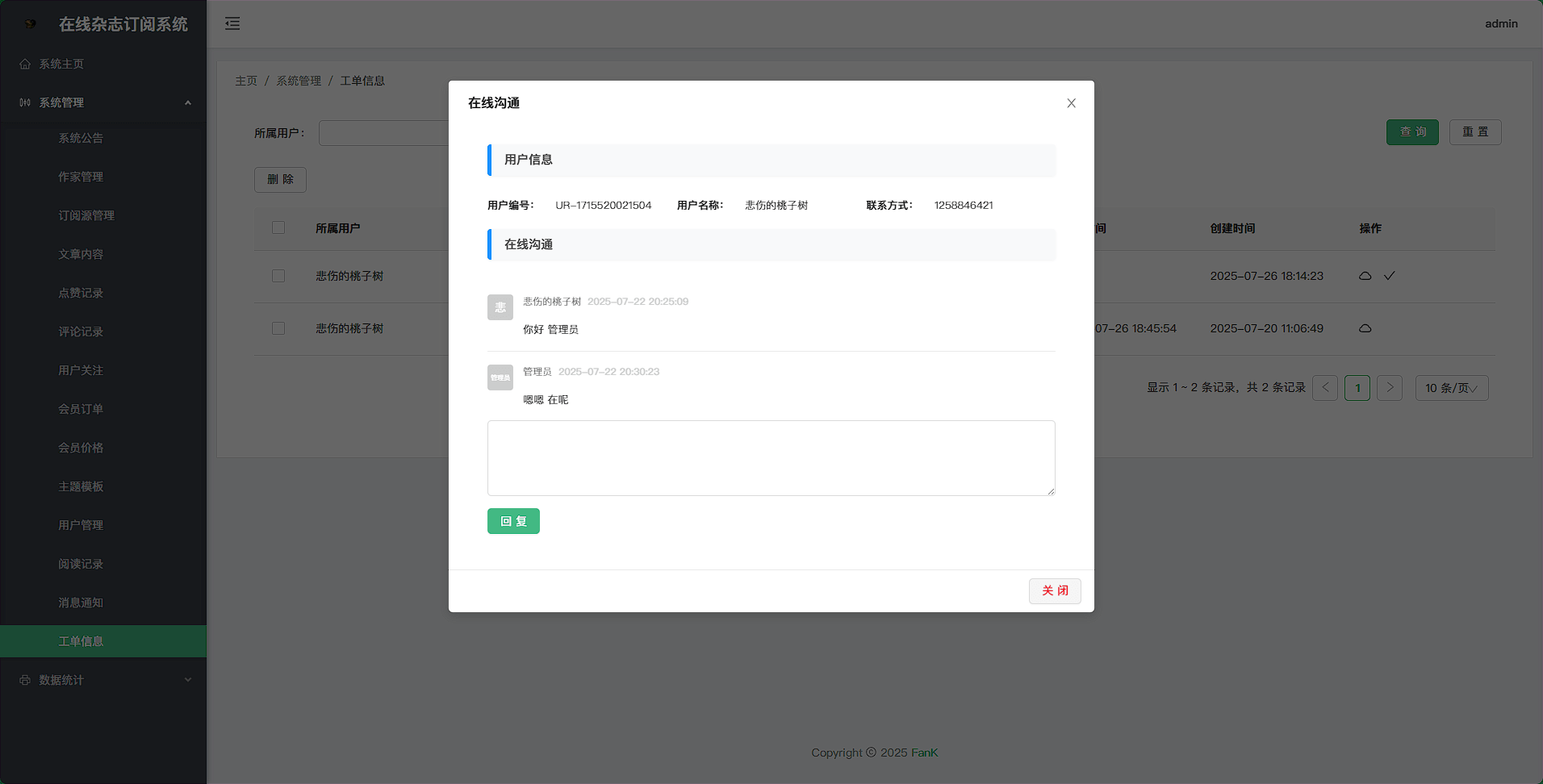Viewport: 1543px width, 784px height.
Task: Click the system logo icon
Action: click(x=31, y=24)
